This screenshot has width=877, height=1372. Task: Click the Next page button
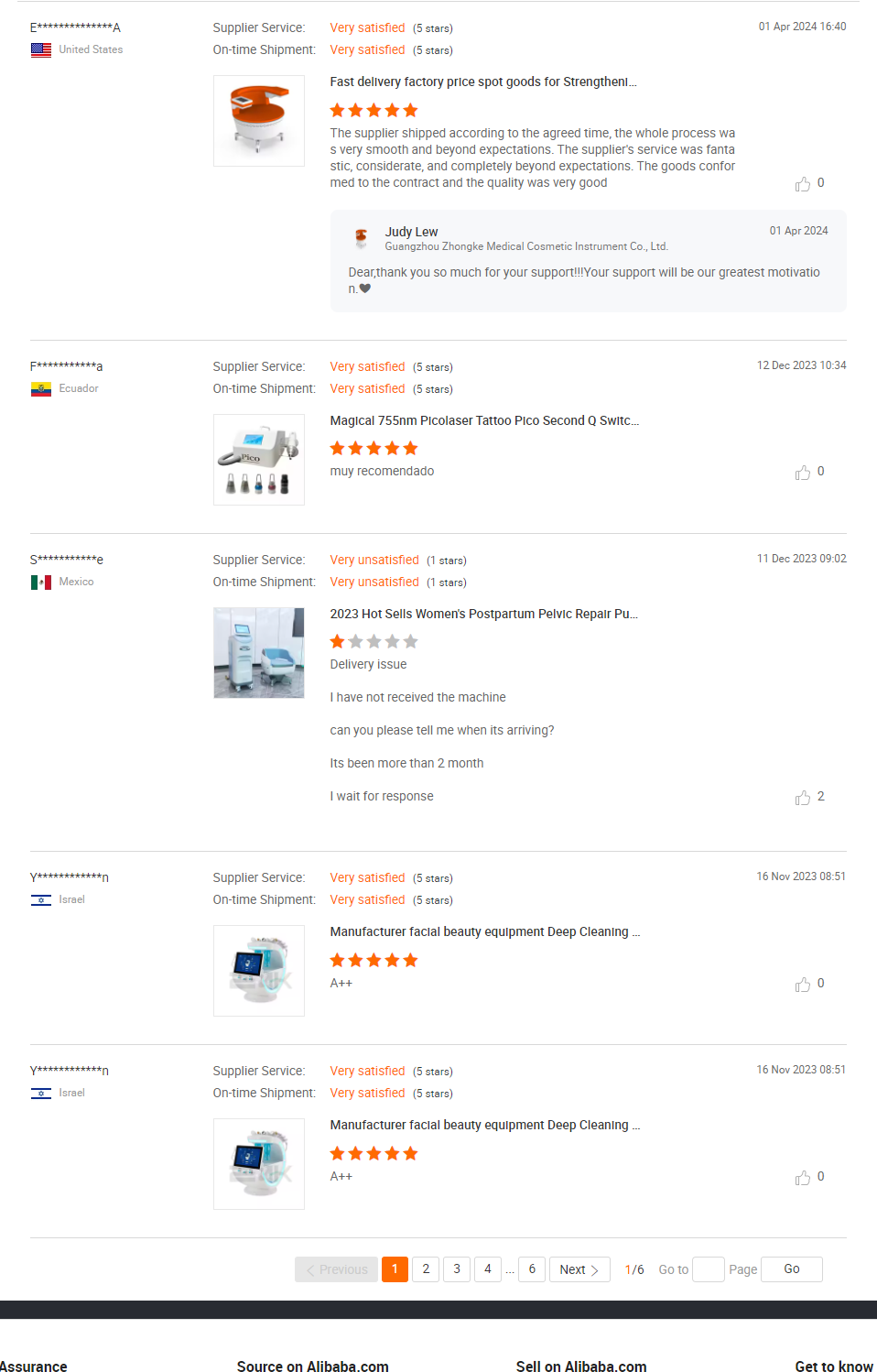tap(579, 1269)
